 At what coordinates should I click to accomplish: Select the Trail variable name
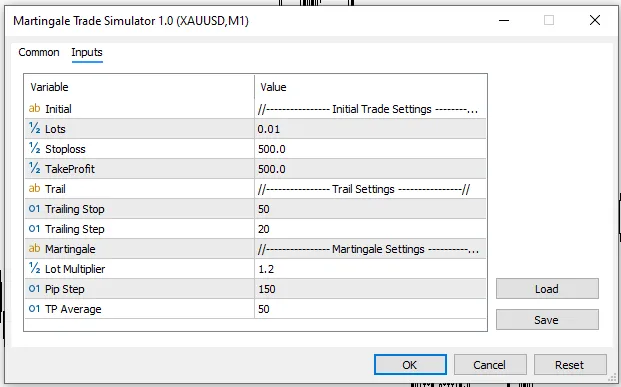[x=55, y=189]
